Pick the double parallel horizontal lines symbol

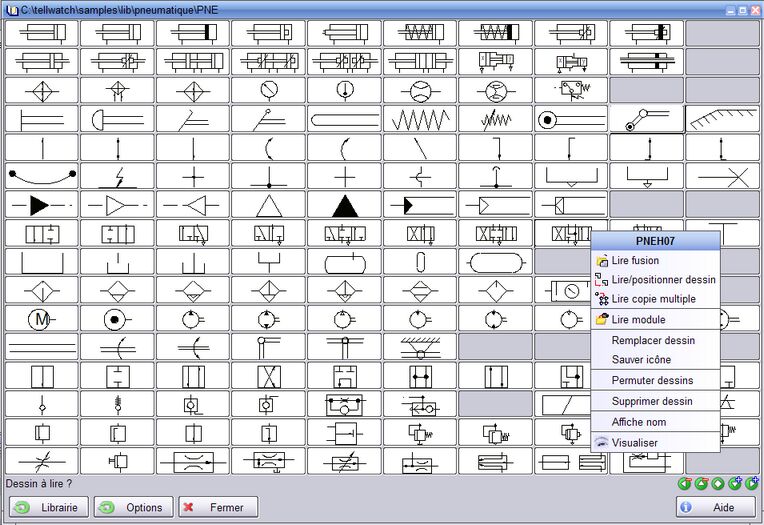pyautogui.click(x=41, y=348)
